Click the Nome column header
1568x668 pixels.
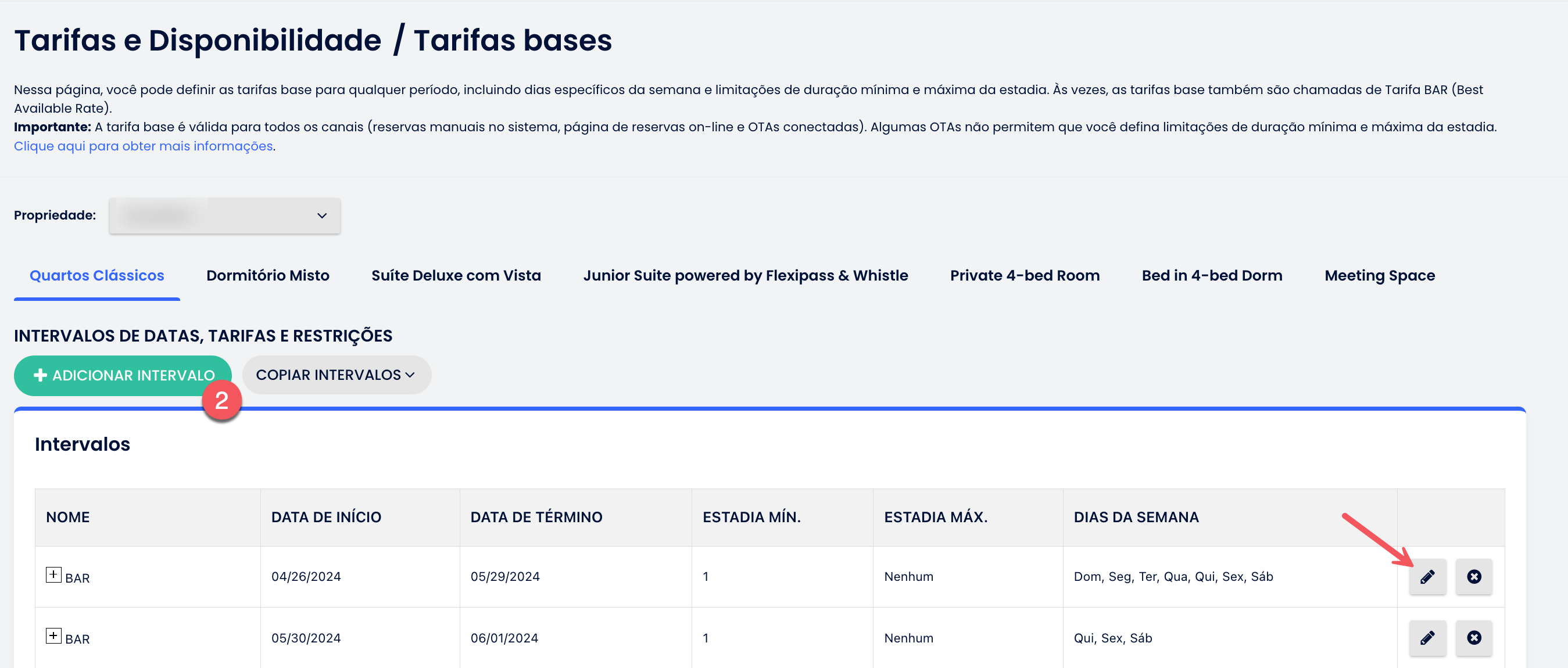click(x=67, y=517)
